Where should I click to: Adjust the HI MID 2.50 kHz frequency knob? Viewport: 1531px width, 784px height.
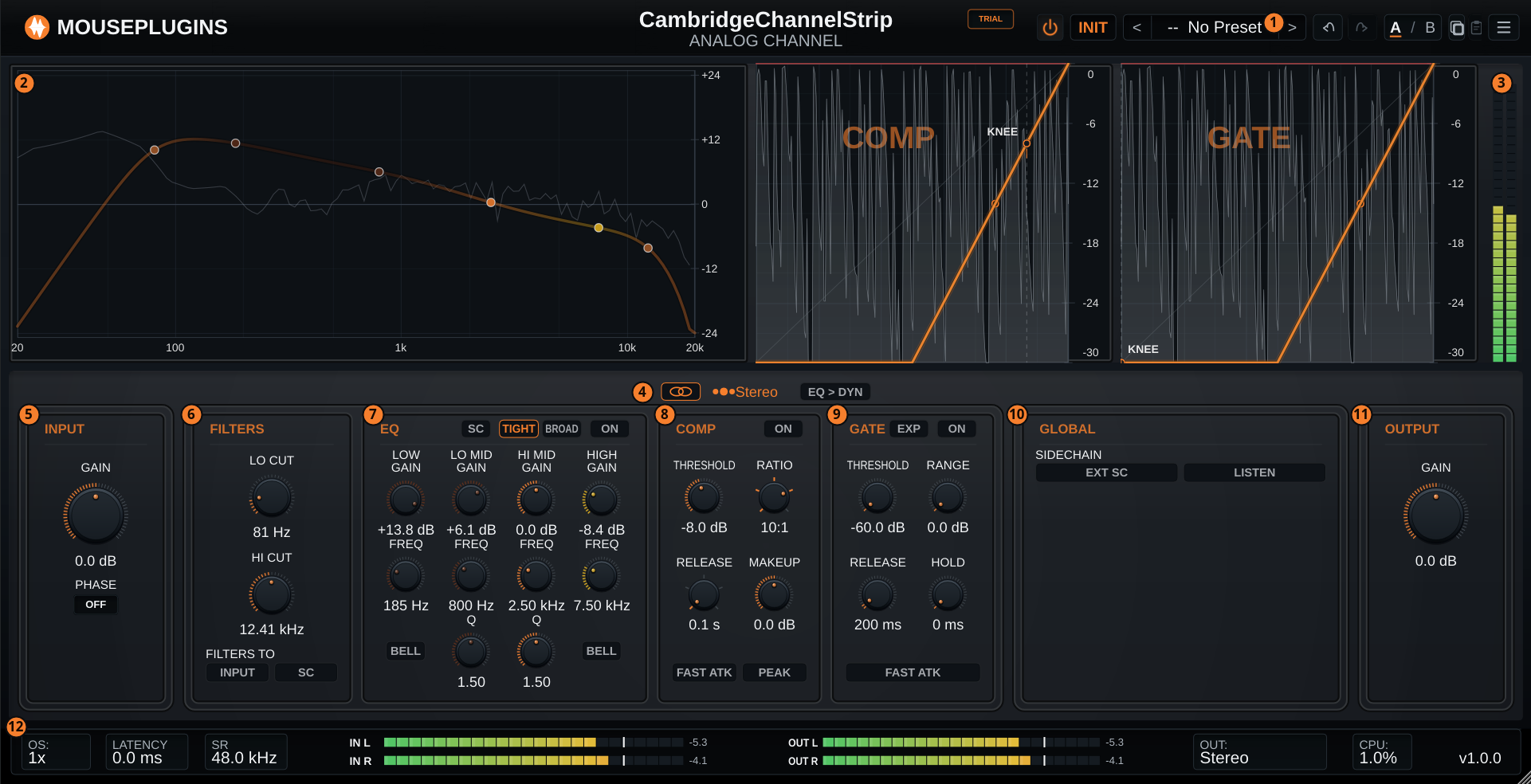coord(536,576)
